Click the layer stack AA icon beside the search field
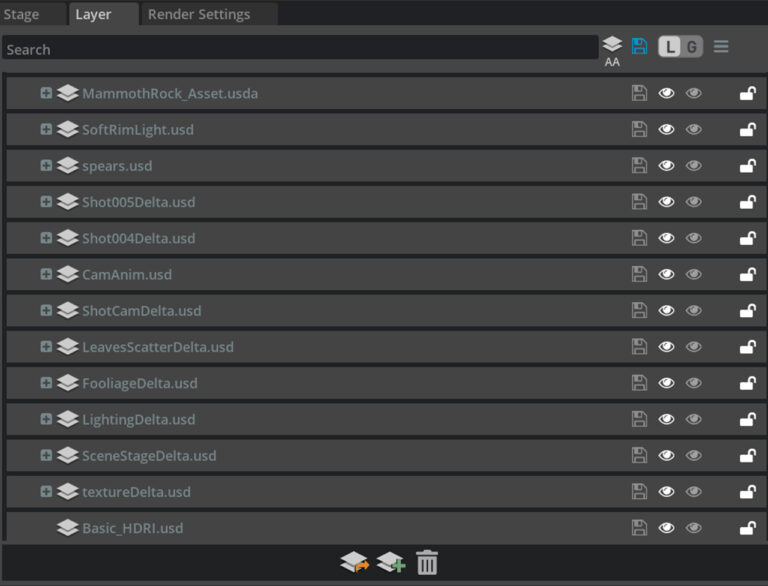This screenshot has height=586, width=768. coord(612,49)
